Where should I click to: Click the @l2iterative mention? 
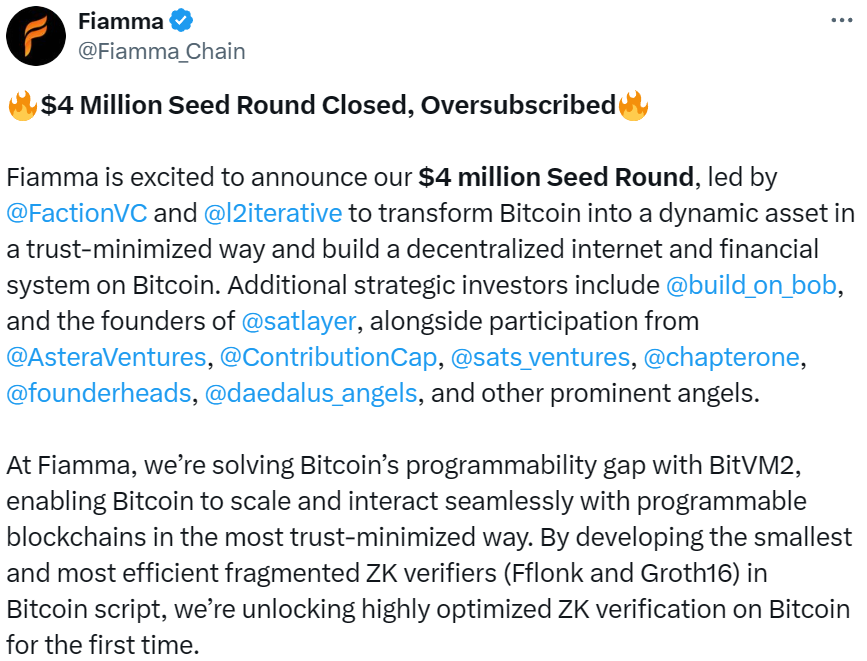coord(273,213)
